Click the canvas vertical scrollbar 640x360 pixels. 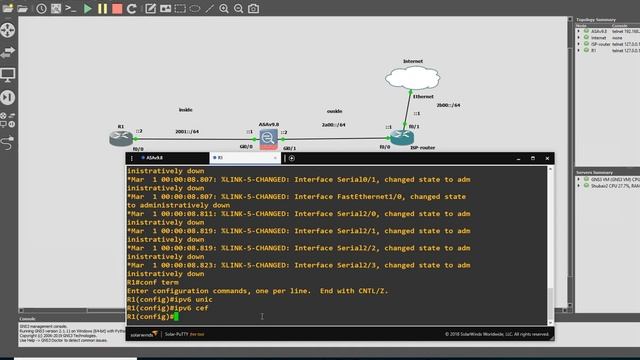(x=570, y=163)
